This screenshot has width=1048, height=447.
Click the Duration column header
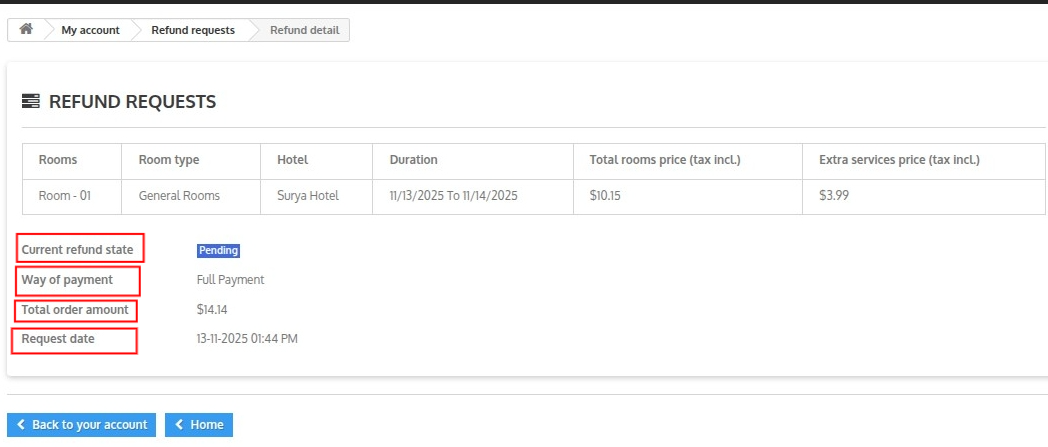(x=413, y=160)
